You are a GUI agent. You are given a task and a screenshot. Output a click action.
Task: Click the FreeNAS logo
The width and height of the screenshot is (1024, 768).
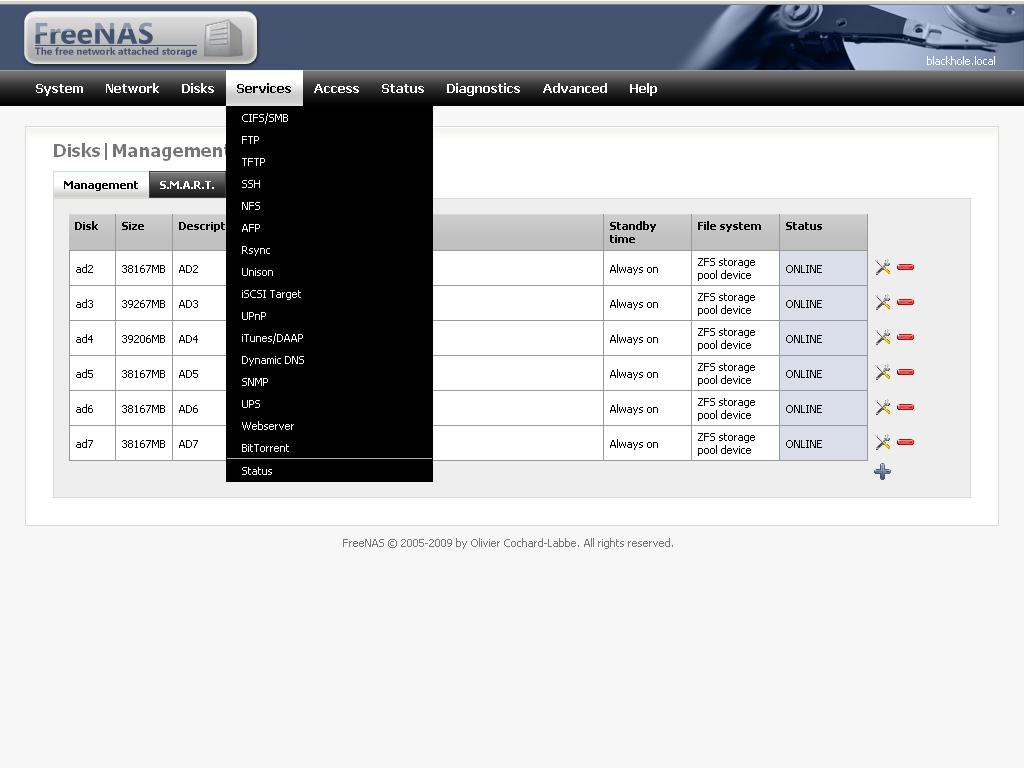(140, 38)
